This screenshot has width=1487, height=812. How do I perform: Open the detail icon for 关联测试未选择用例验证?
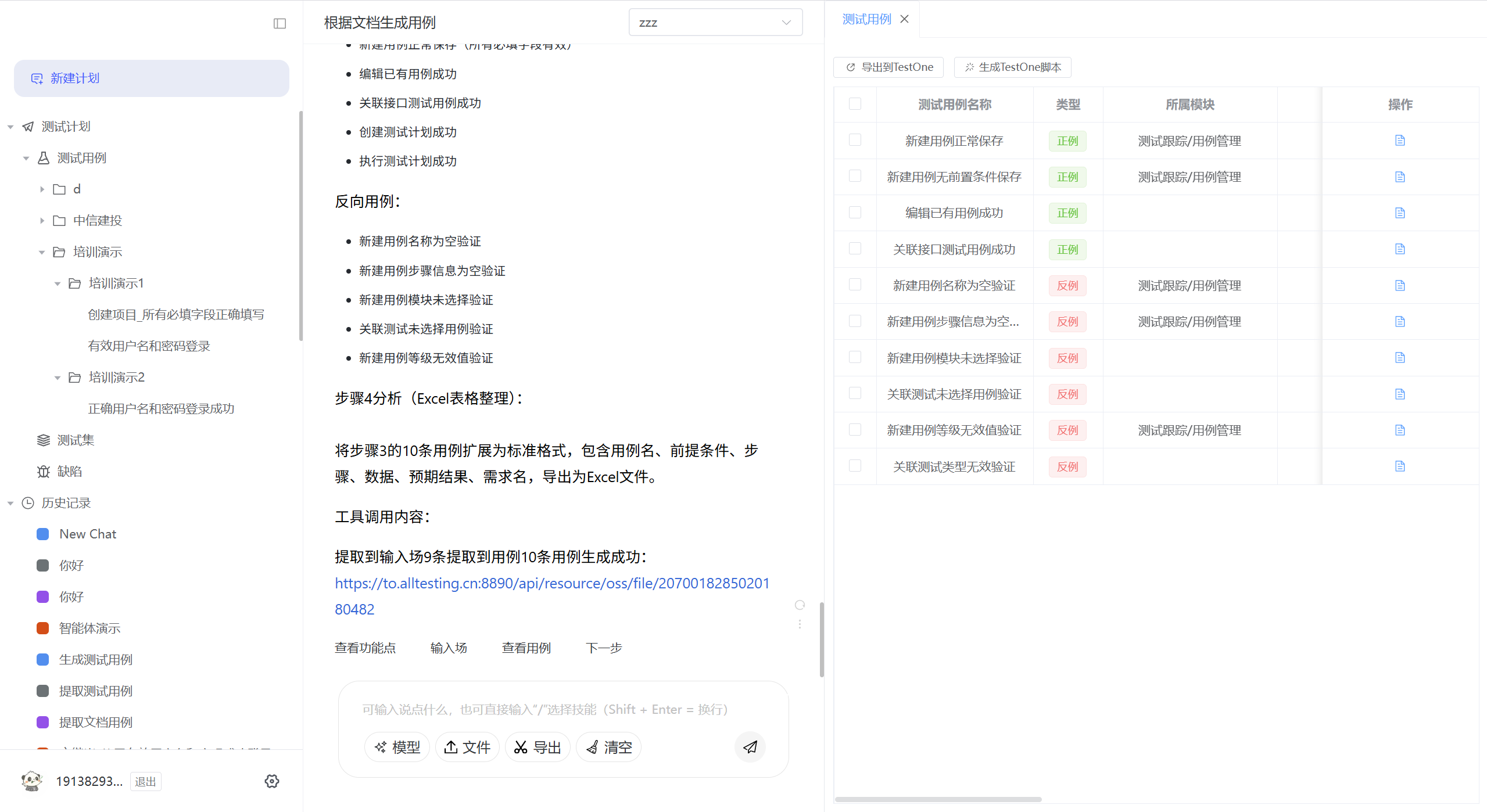point(1400,394)
